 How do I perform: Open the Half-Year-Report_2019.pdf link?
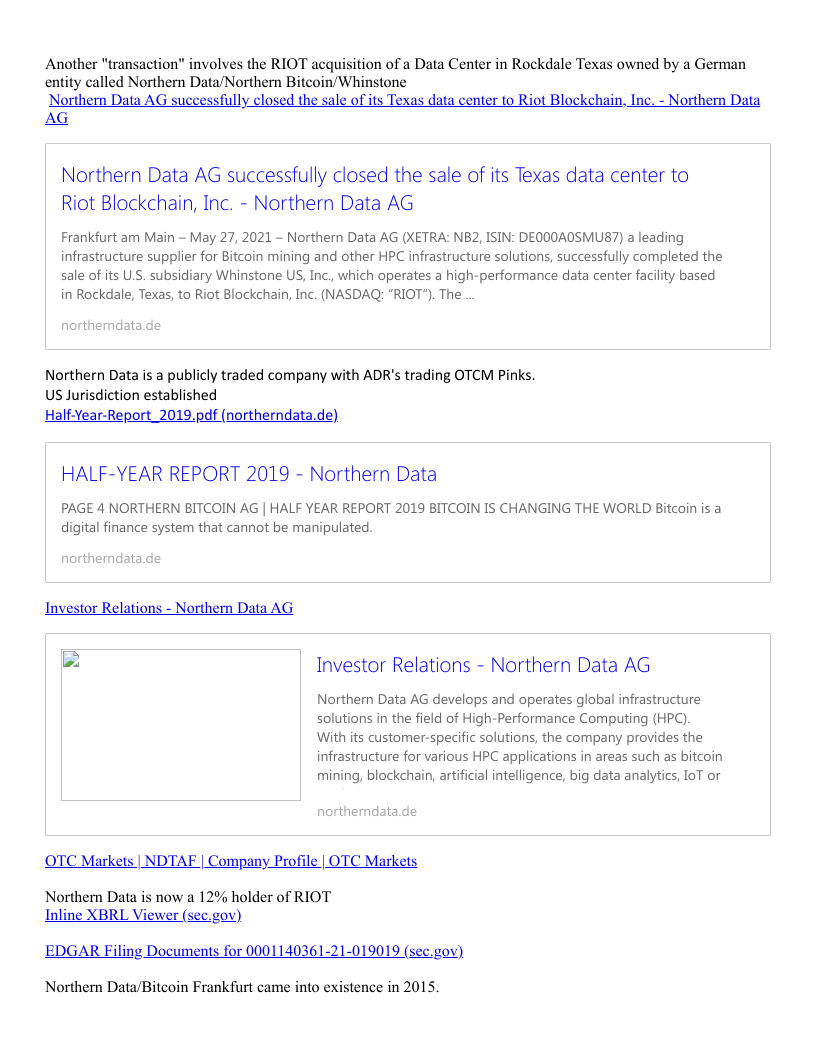pyautogui.click(x=191, y=415)
